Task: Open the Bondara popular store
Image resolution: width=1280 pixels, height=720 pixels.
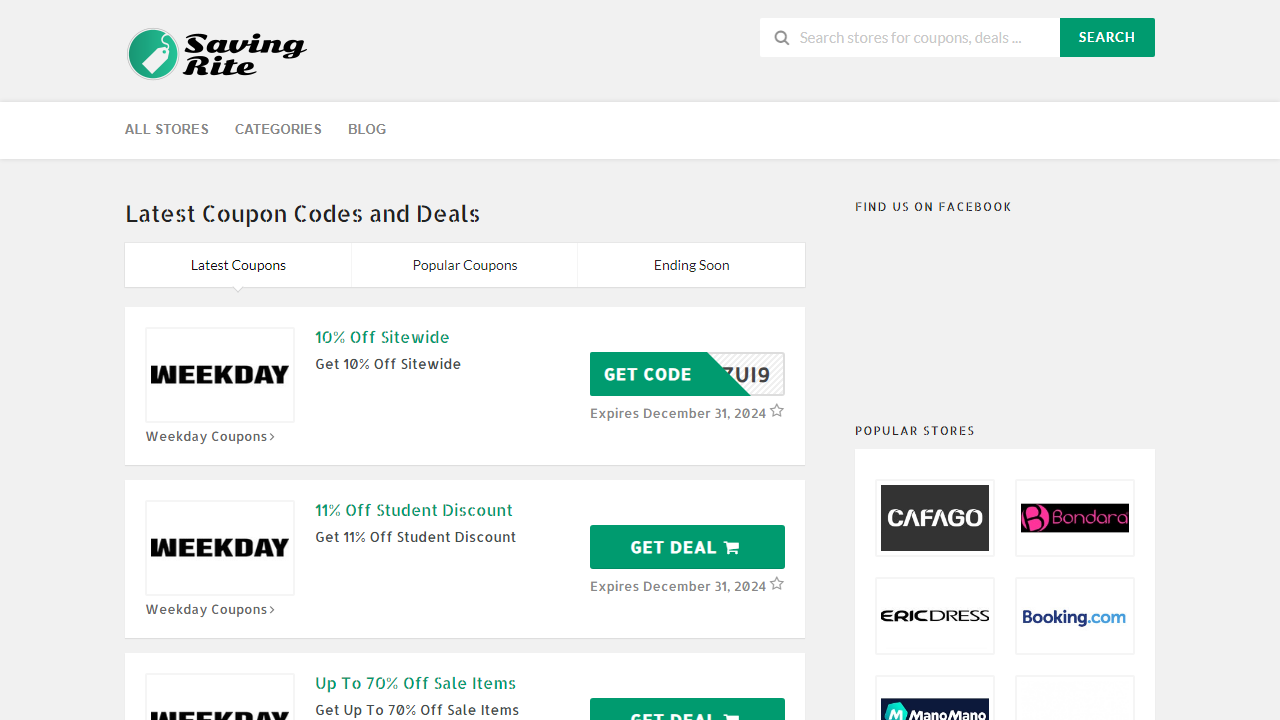Action: pyautogui.click(x=1074, y=517)
